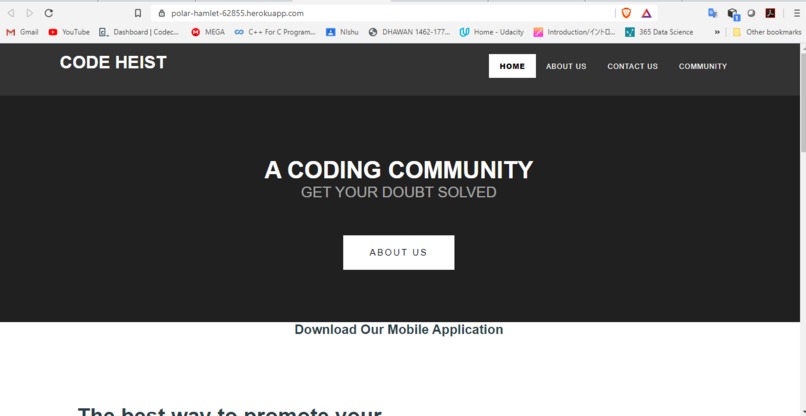
Task: Click the GET YOUR DOUBT SOLVED subtitle
Action: [398, 192]
